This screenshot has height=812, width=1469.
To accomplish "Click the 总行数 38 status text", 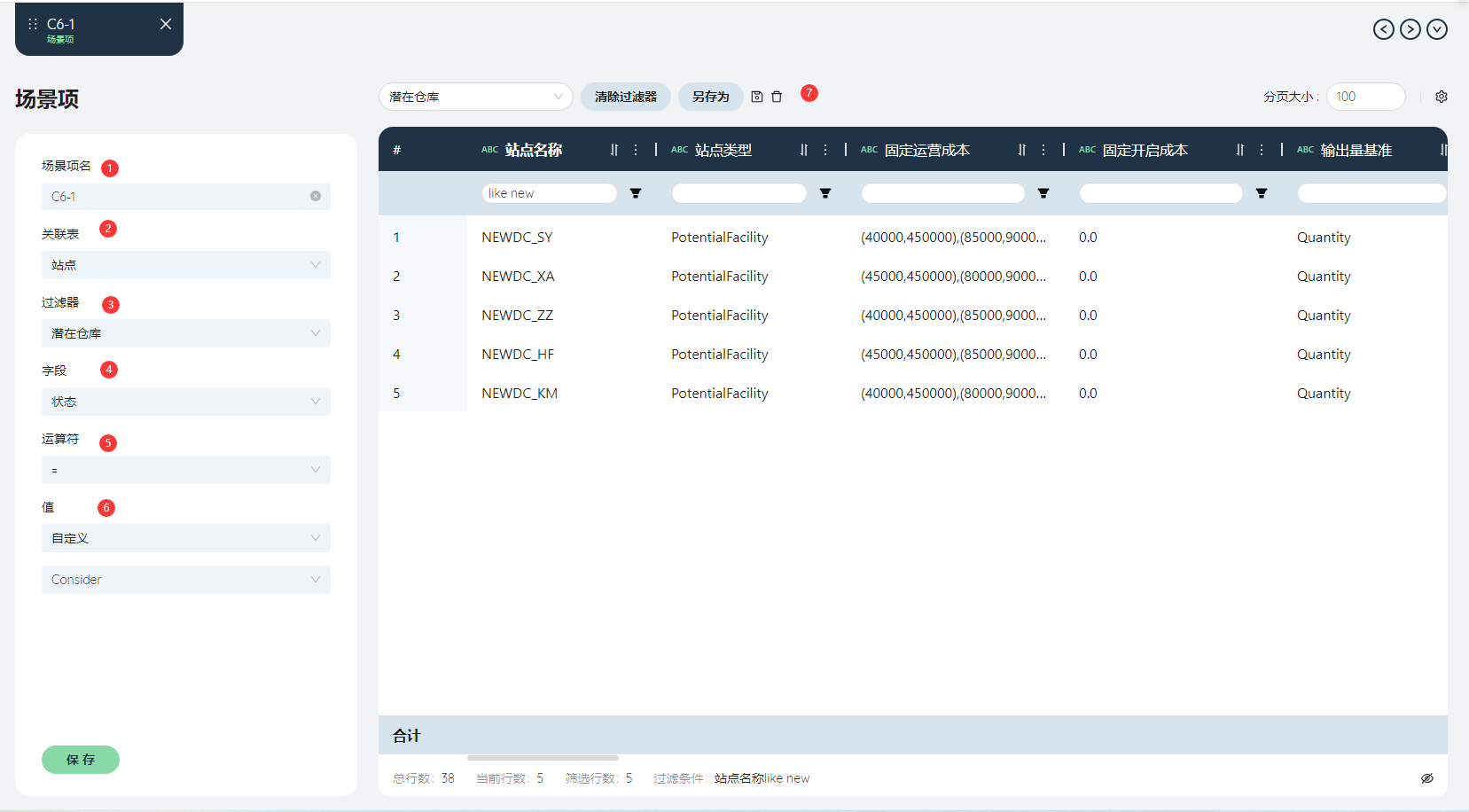I will click(424, 778).
